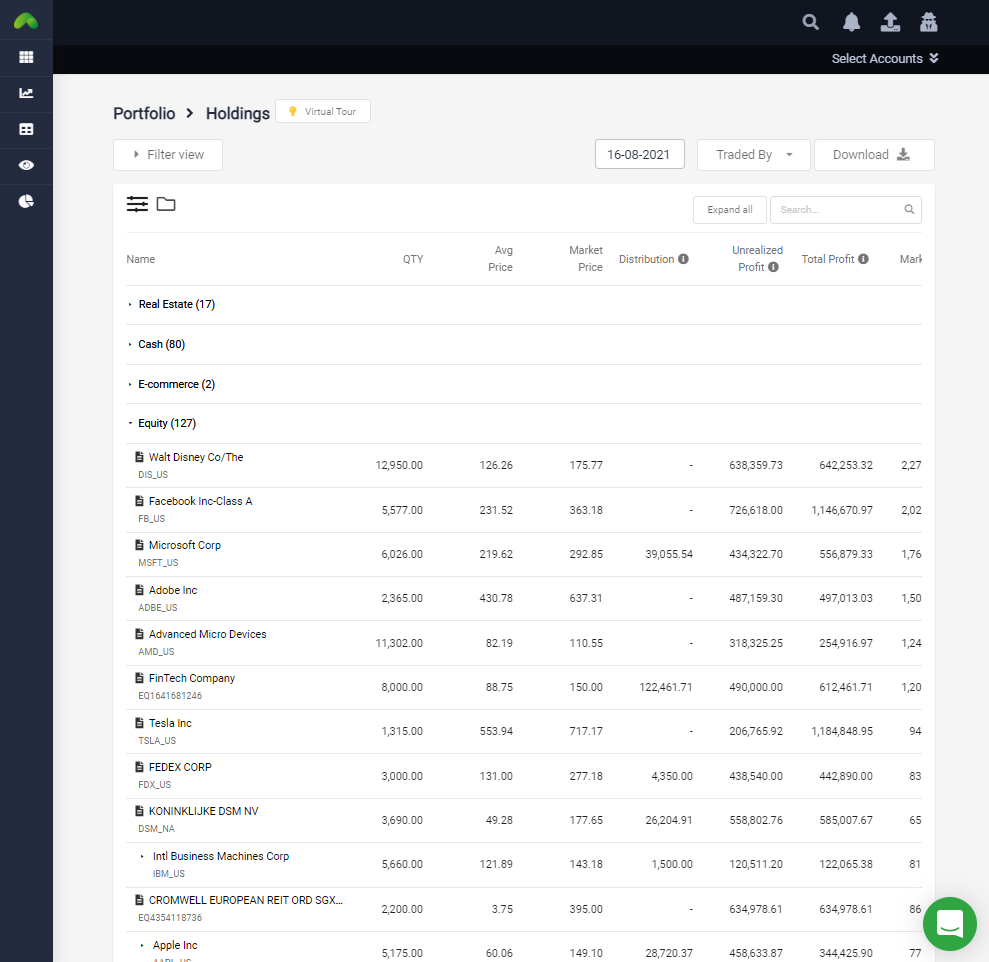
Task: Expand the Intl Business Machines Corp row
Action: click(x=142, y=857)
